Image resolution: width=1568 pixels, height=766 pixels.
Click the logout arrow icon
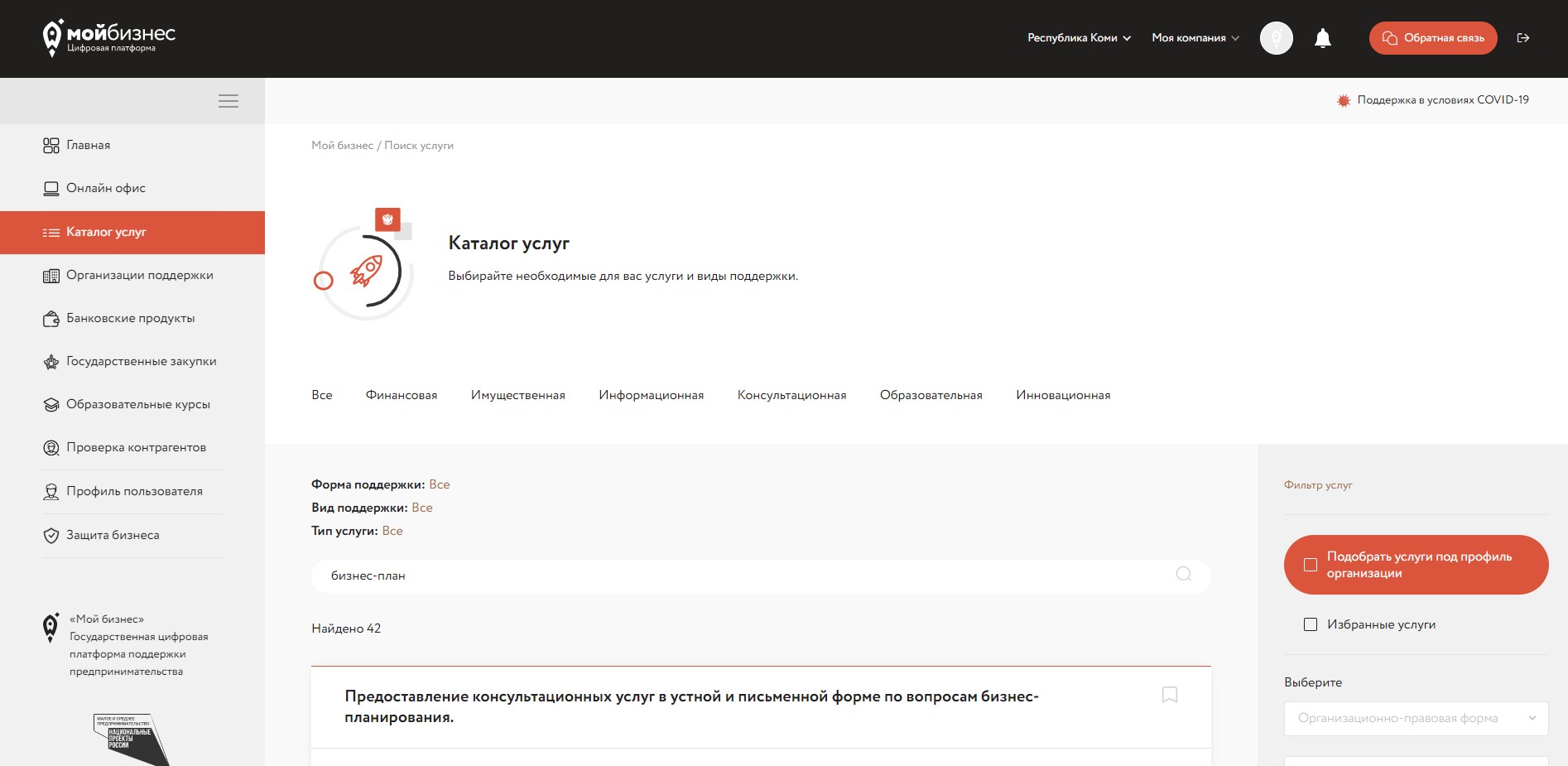click(x=1523, y=38)
